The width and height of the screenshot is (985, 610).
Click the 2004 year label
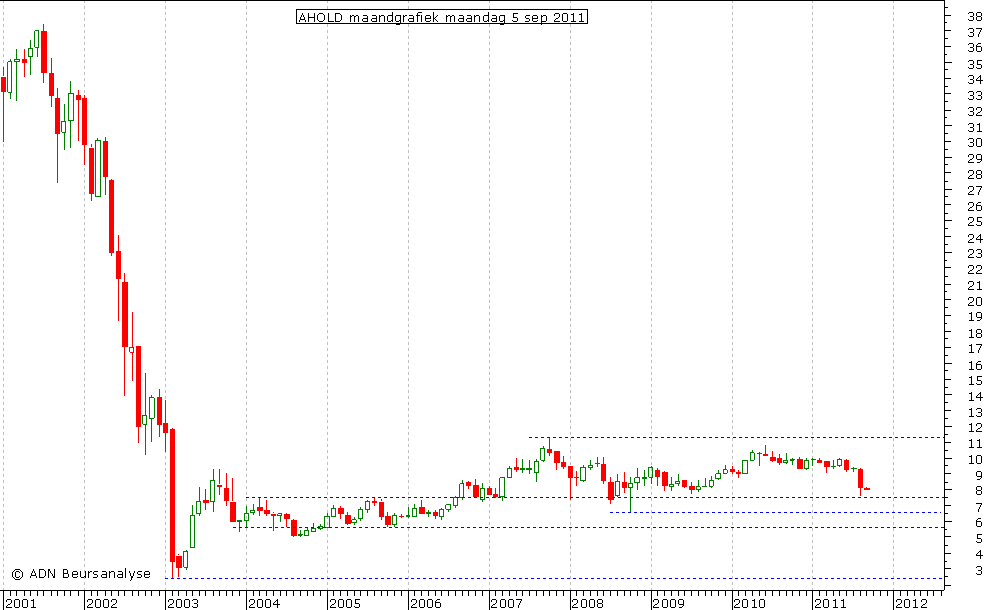point(264,604)
